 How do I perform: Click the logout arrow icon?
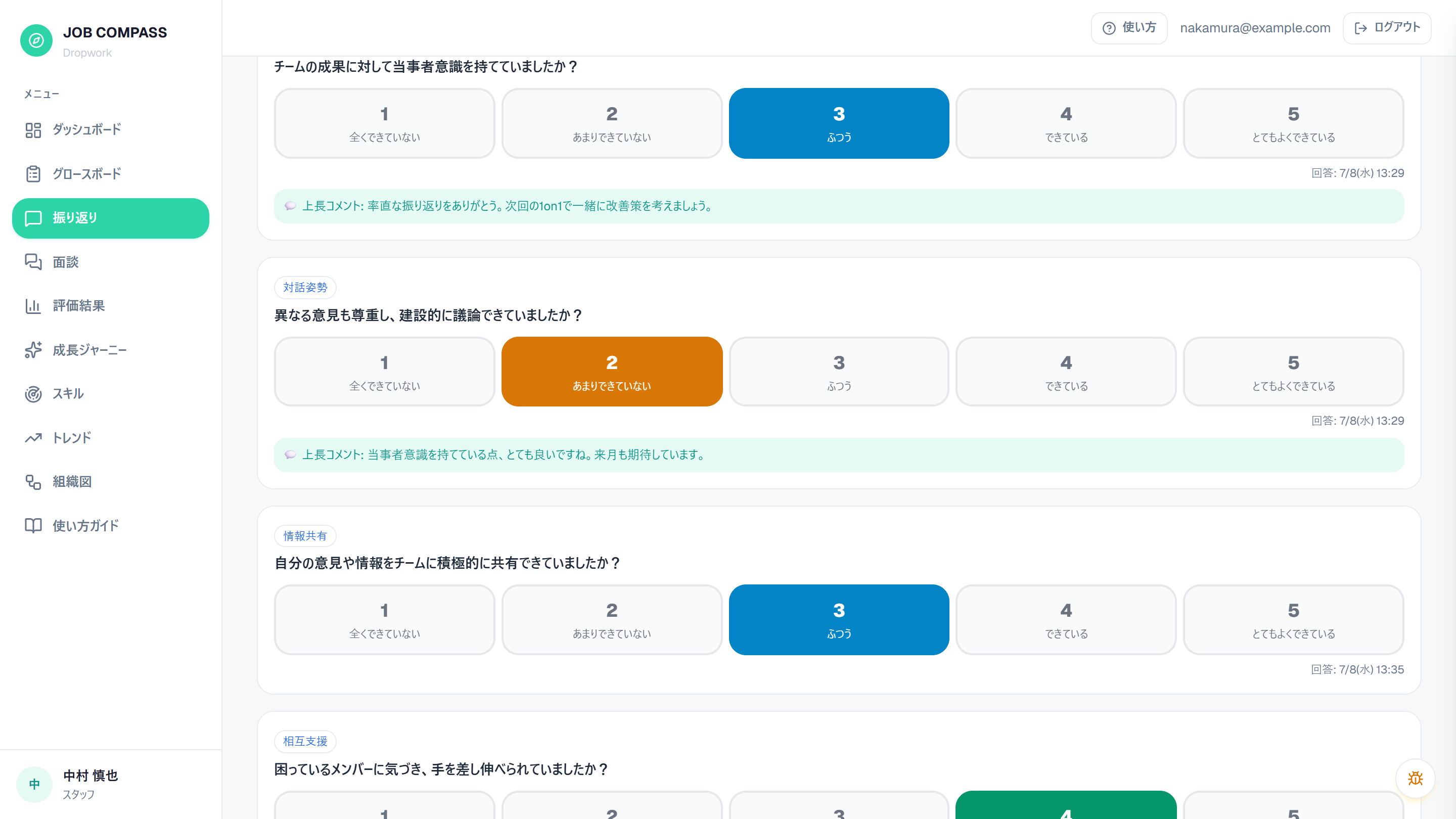coord(1361,28)
